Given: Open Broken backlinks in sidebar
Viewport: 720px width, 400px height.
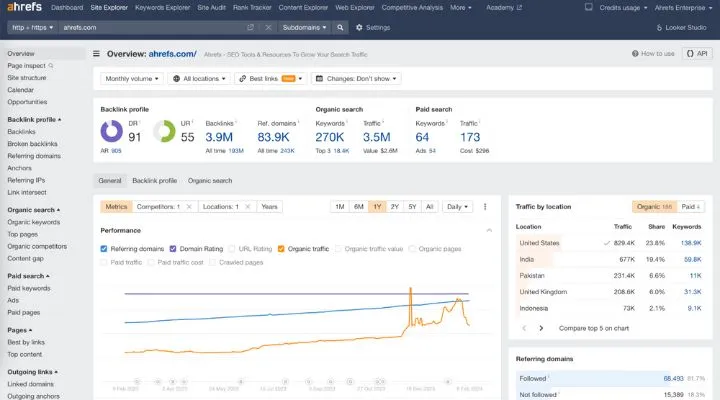Looking at the screenshot, I should (32, 144).
